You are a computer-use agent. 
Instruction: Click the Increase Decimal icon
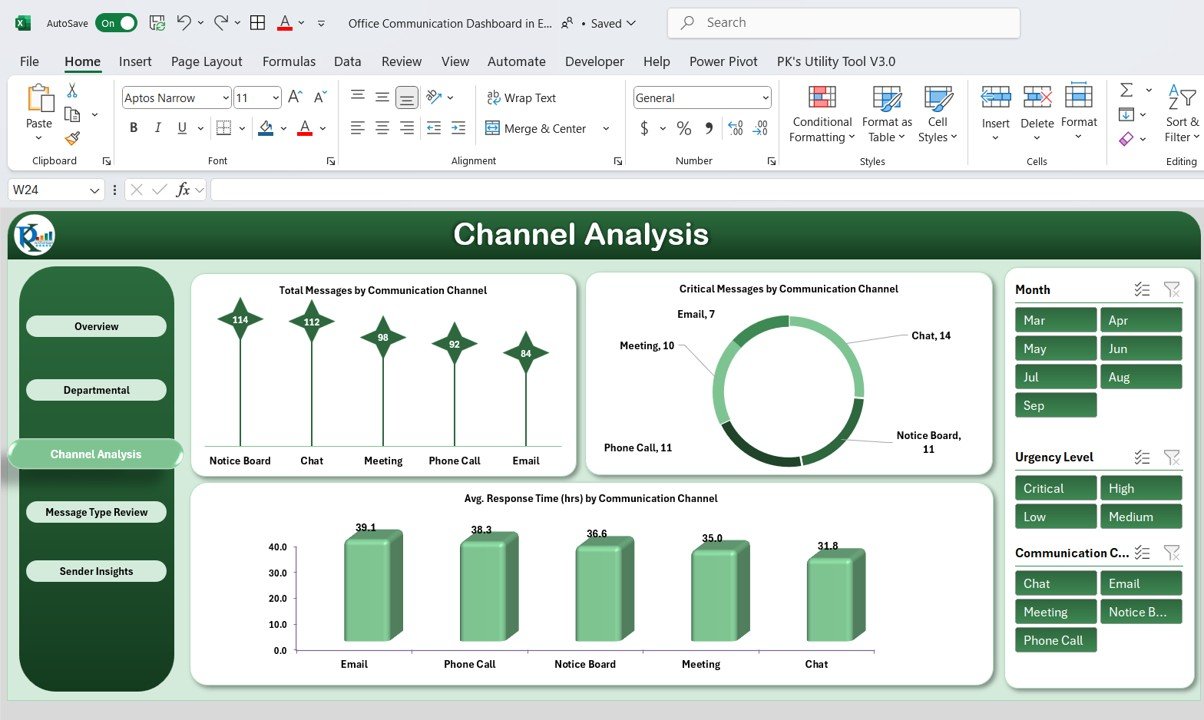coord(736,128)
